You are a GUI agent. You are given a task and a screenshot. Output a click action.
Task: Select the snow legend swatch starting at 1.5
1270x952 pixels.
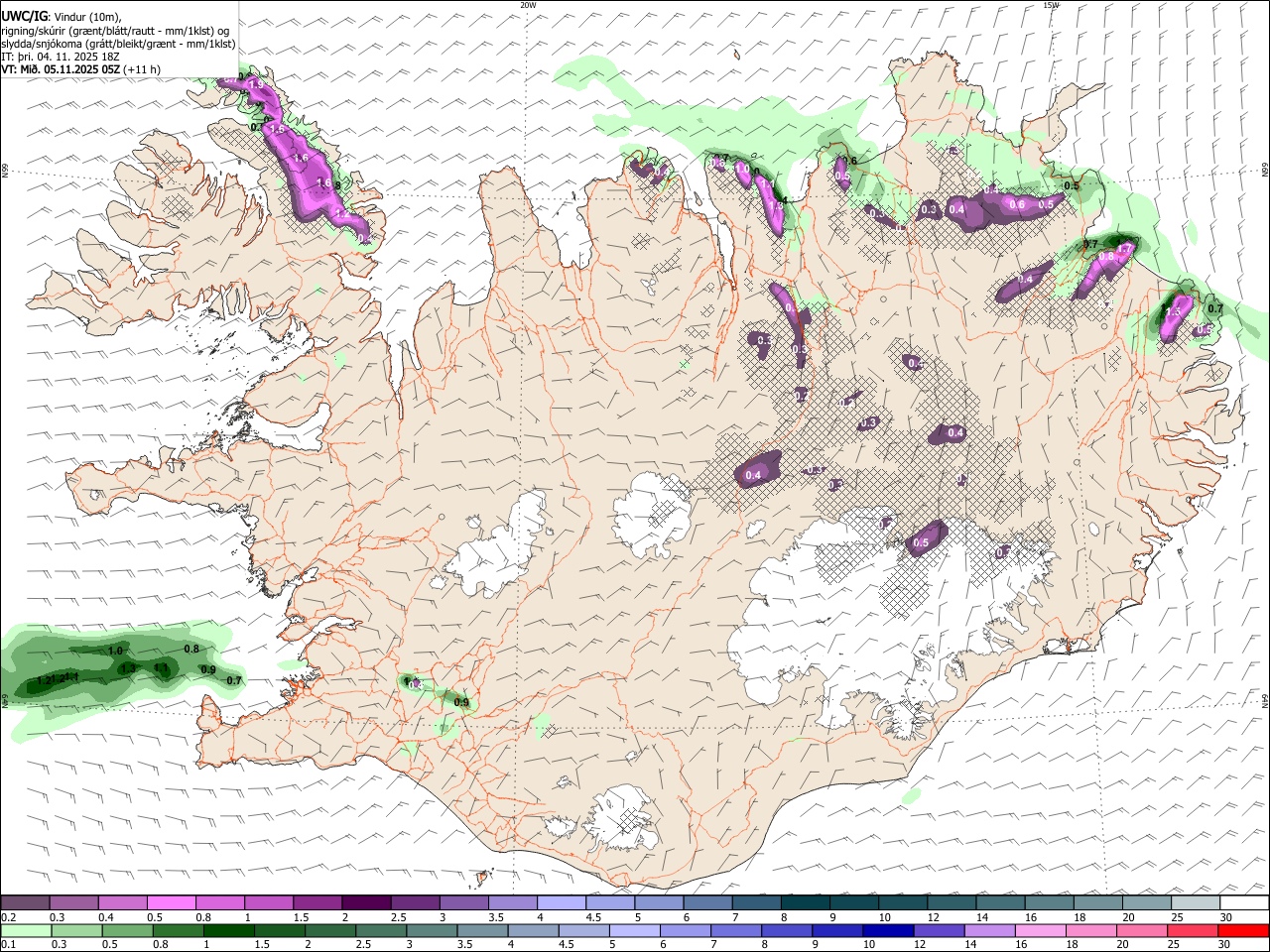coord(317,903)
